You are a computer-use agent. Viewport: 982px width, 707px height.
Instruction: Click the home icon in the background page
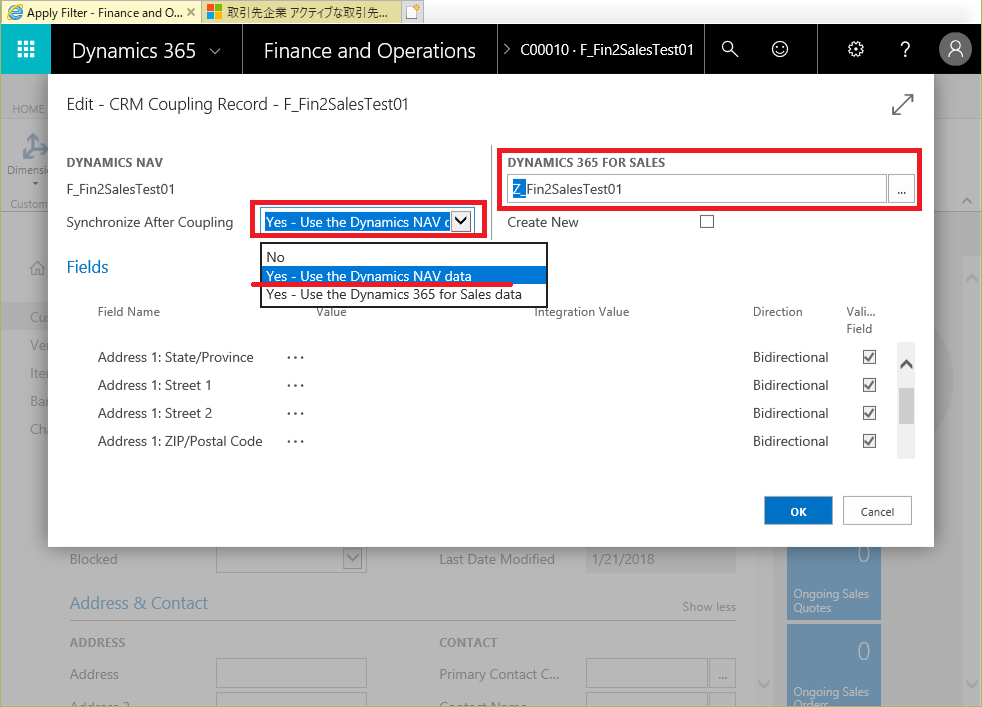click(x=38, y=268)
